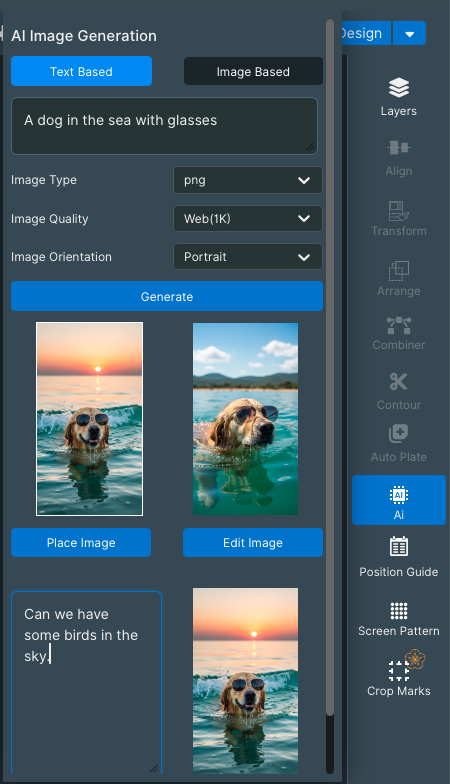This screenshot has height=784, width=450.
Task: Open the Image Quality Web(1K) dropdown
Action: (248, 218)
